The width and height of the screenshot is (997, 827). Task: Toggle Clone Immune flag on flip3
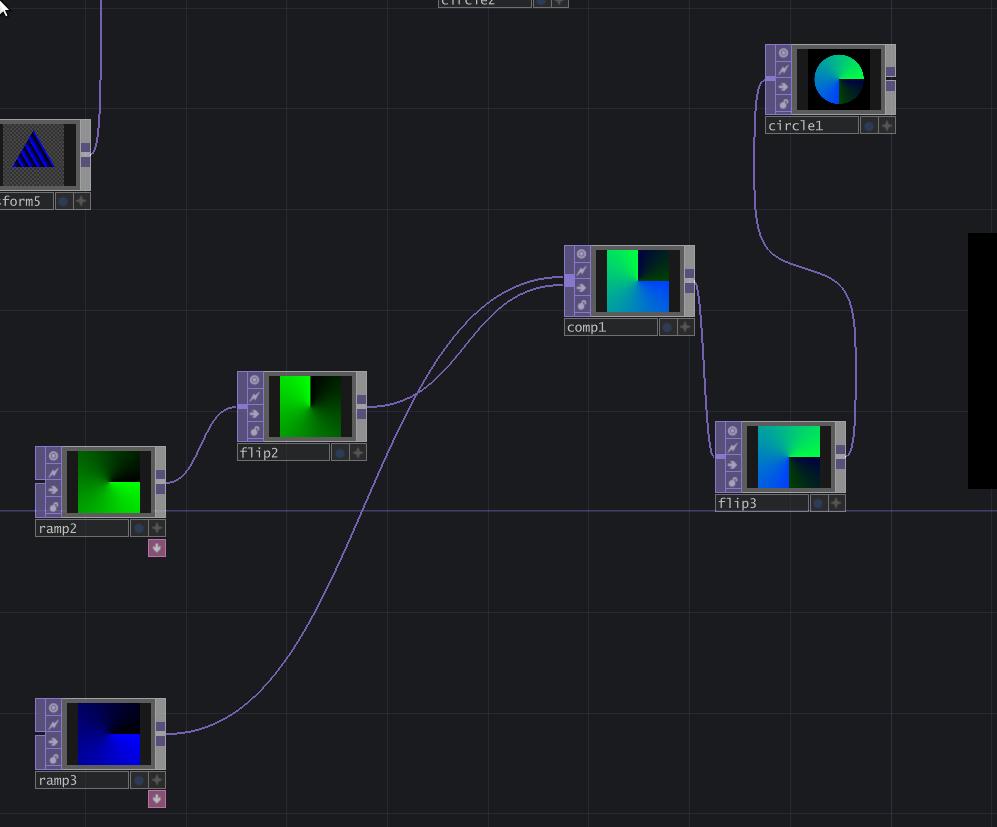coord(732,448)
